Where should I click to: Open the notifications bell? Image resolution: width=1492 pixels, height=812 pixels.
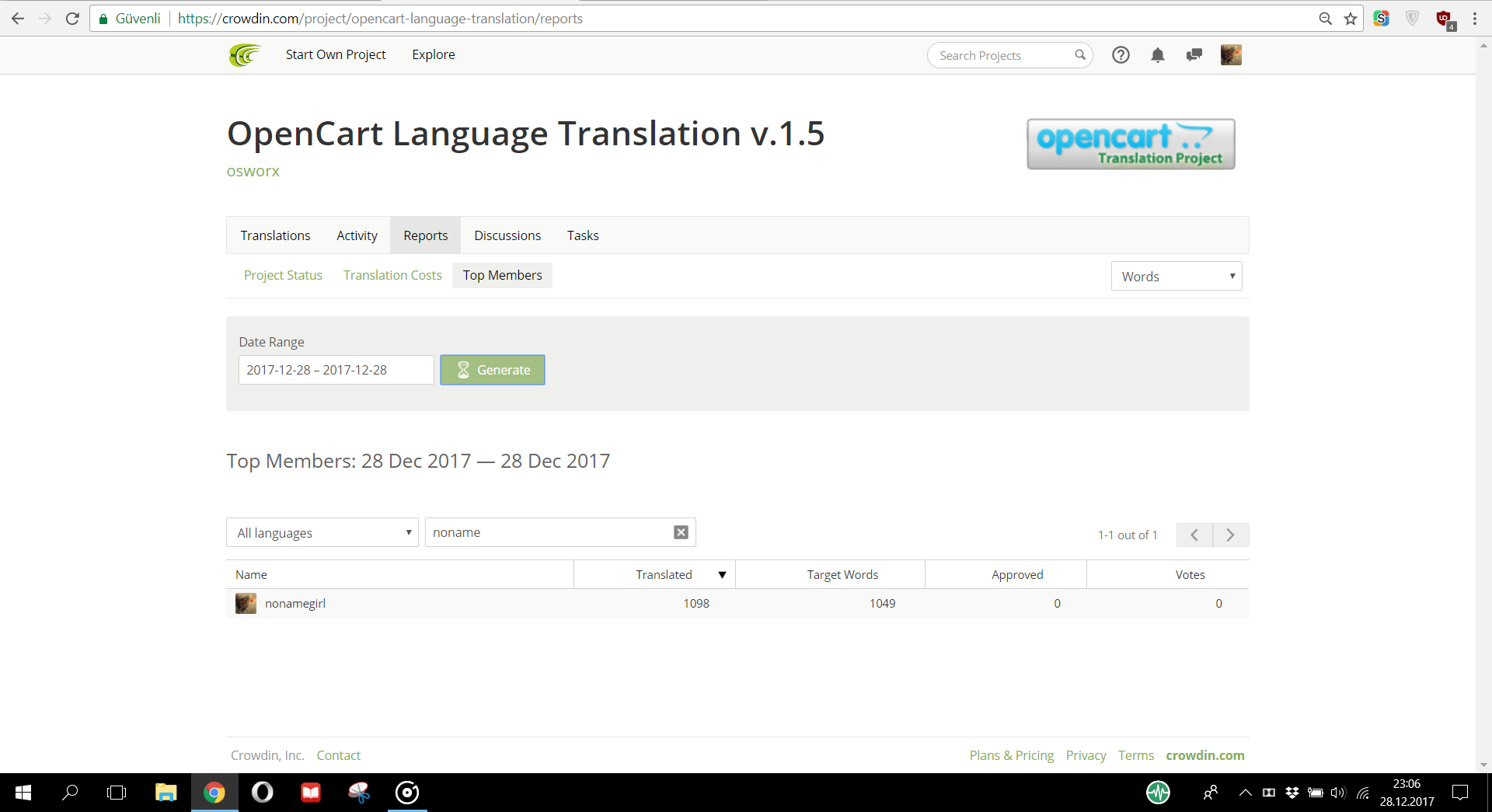(1158, 55)
